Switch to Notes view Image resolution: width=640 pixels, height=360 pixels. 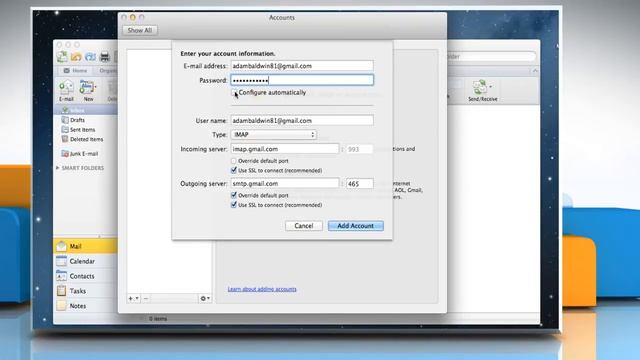click(x=85, y=306)
